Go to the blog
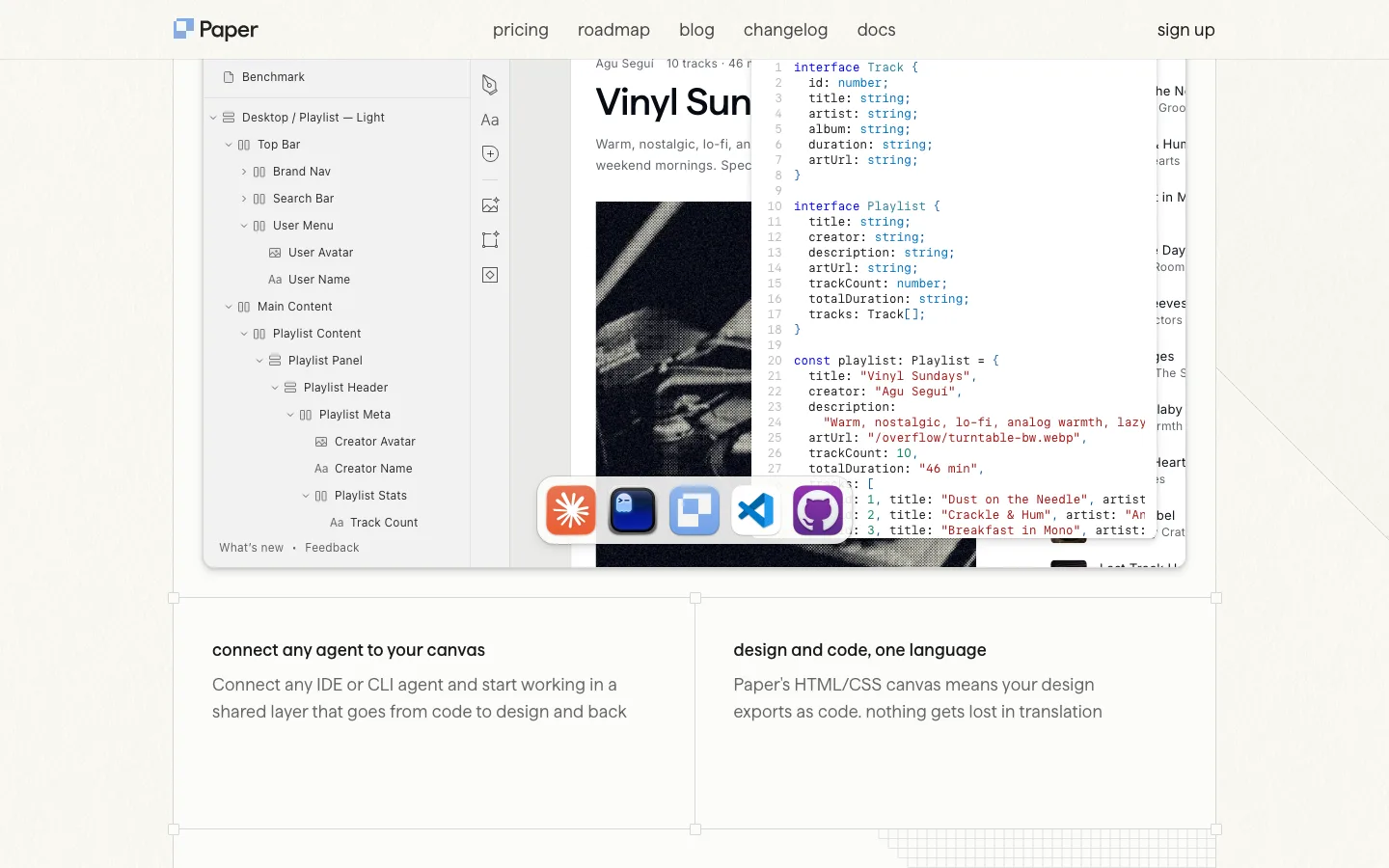Screen dimensions: 1389x868 coord(696,30)
